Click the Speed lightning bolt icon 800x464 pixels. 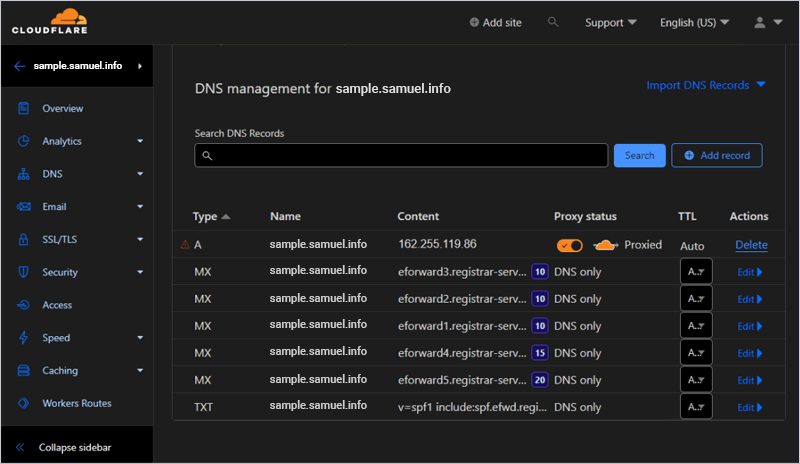tap(23, 337)
